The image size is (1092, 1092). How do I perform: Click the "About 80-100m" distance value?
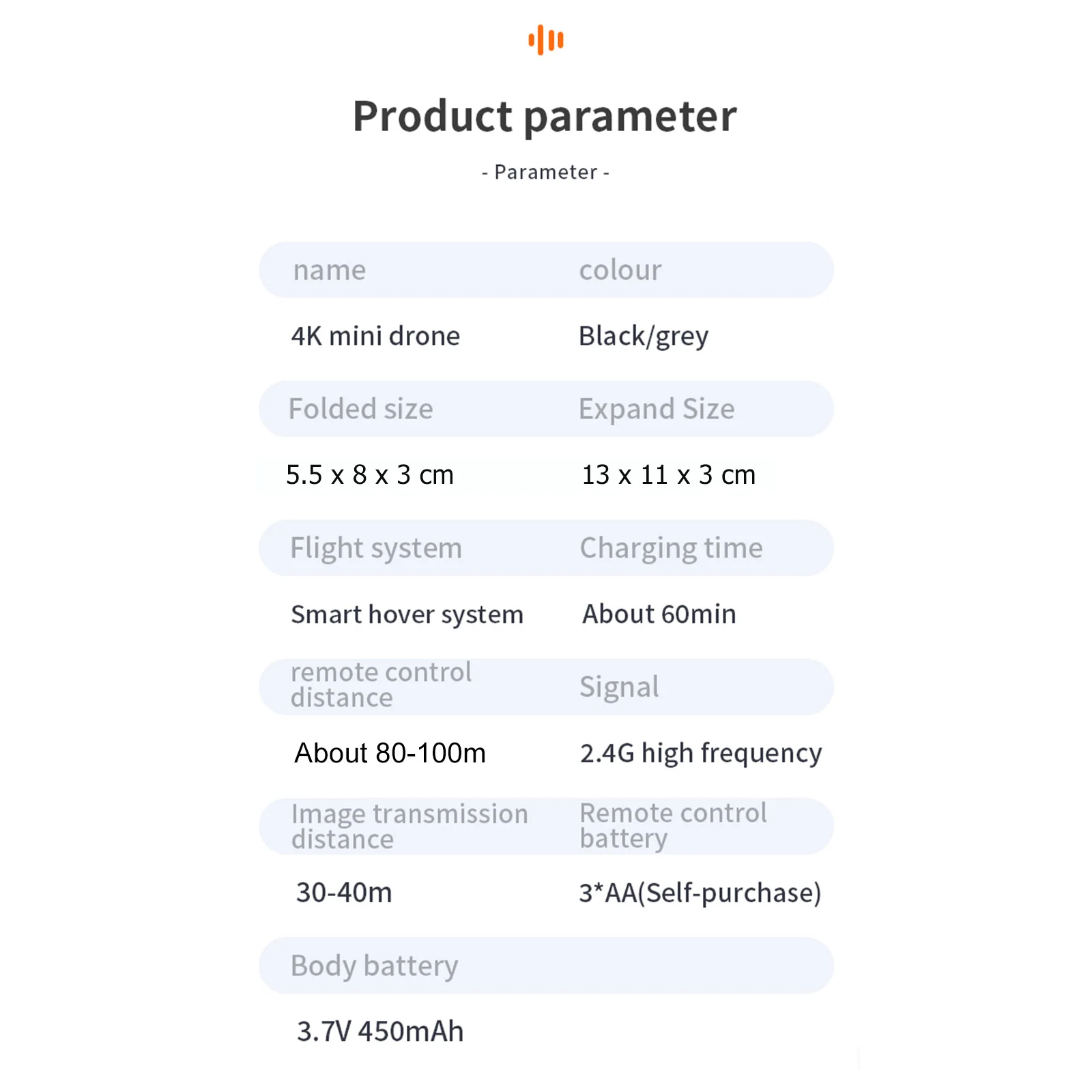coord(390,753)
